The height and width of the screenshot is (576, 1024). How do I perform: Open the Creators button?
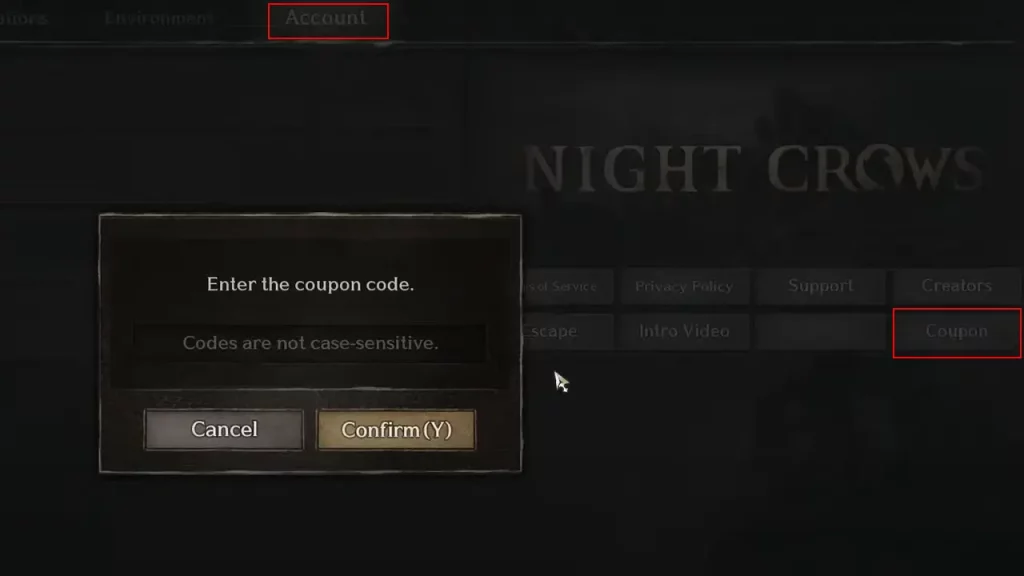tap(957, 286)
